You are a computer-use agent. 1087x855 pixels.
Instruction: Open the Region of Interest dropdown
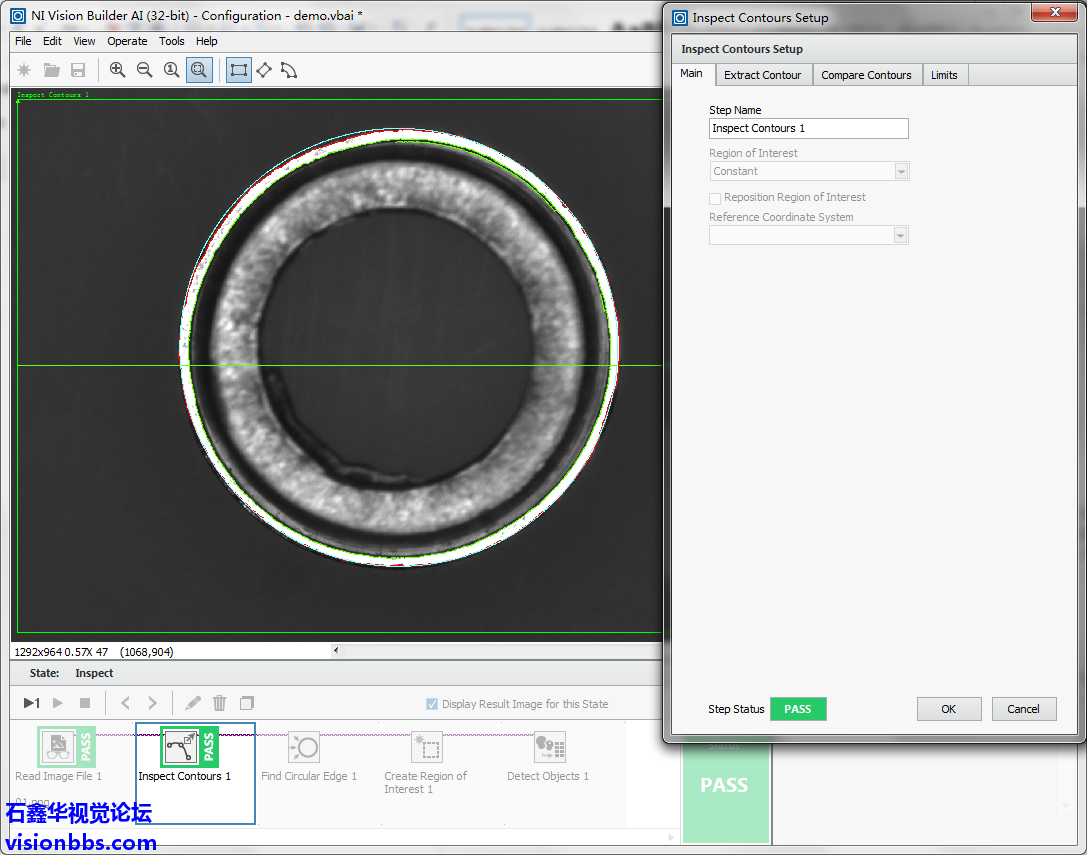[x=901, y=172]
